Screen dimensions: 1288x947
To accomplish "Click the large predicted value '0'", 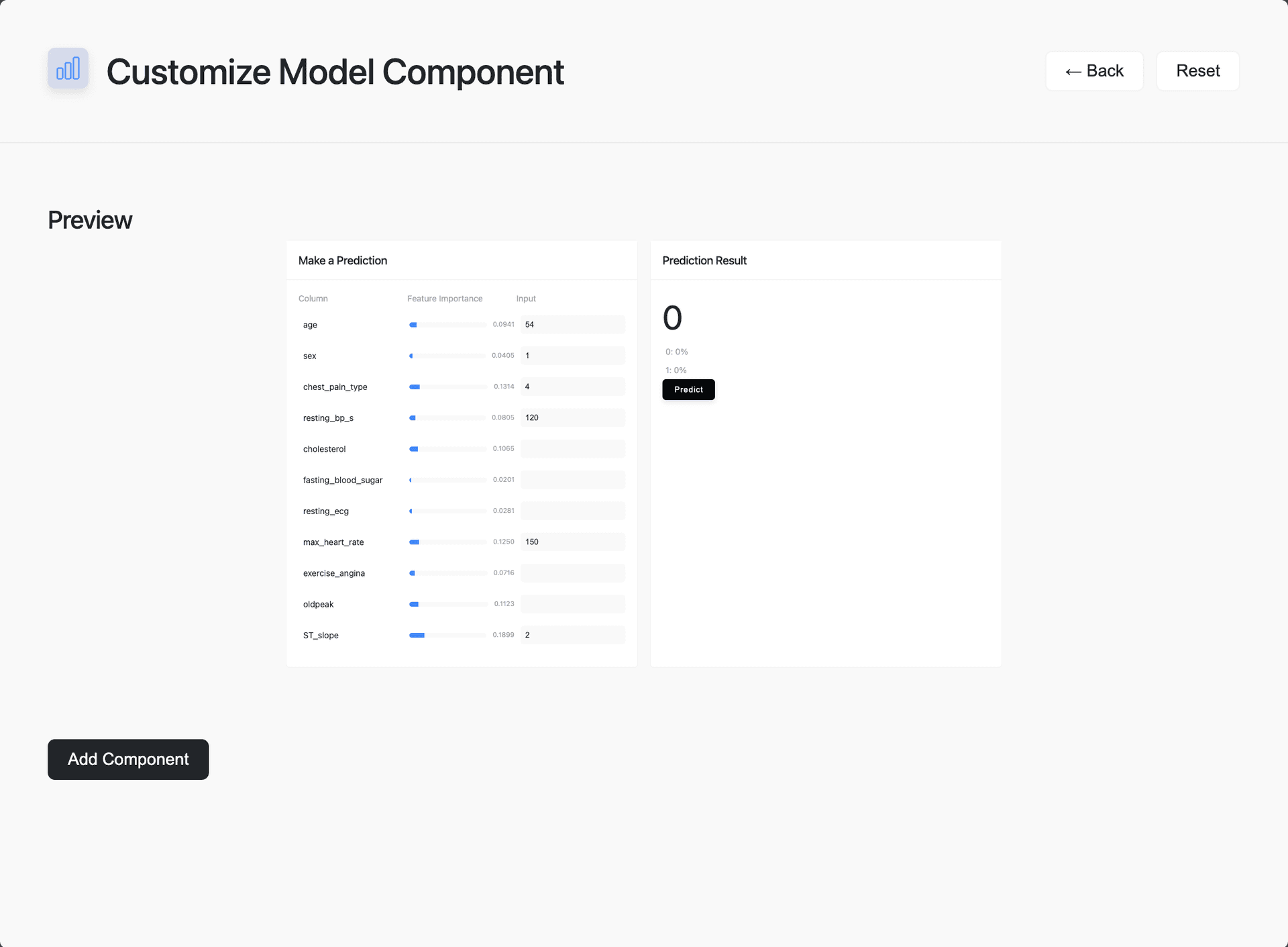I will coord(672,318).
